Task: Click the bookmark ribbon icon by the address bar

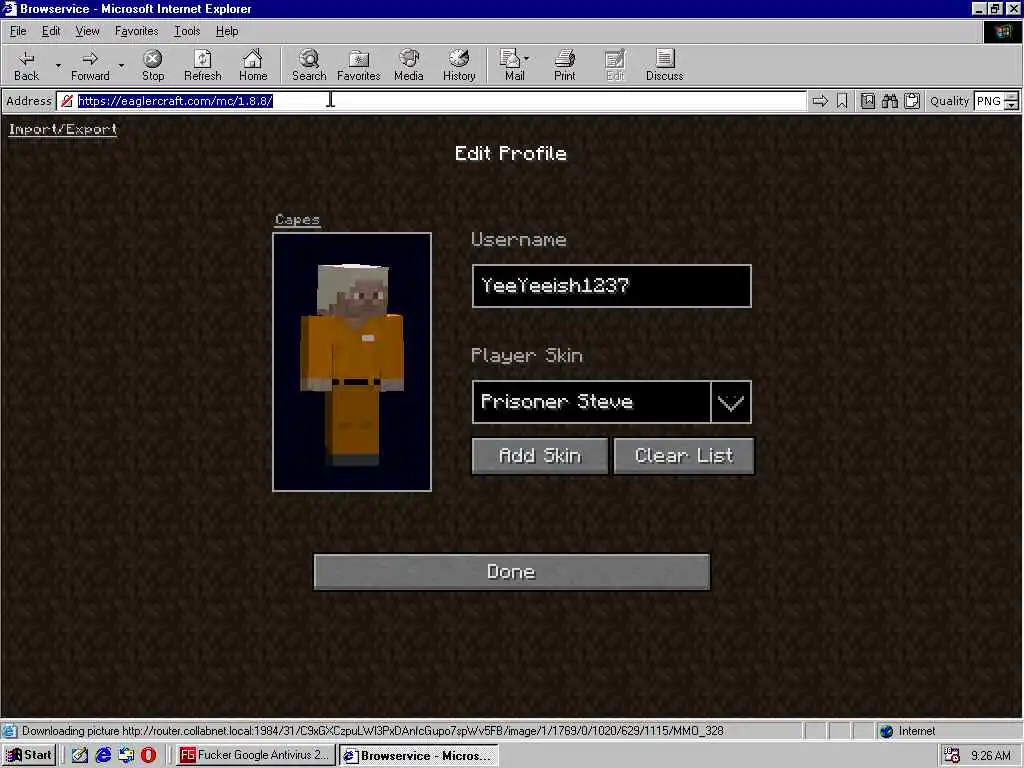Action: pos(842,101)
